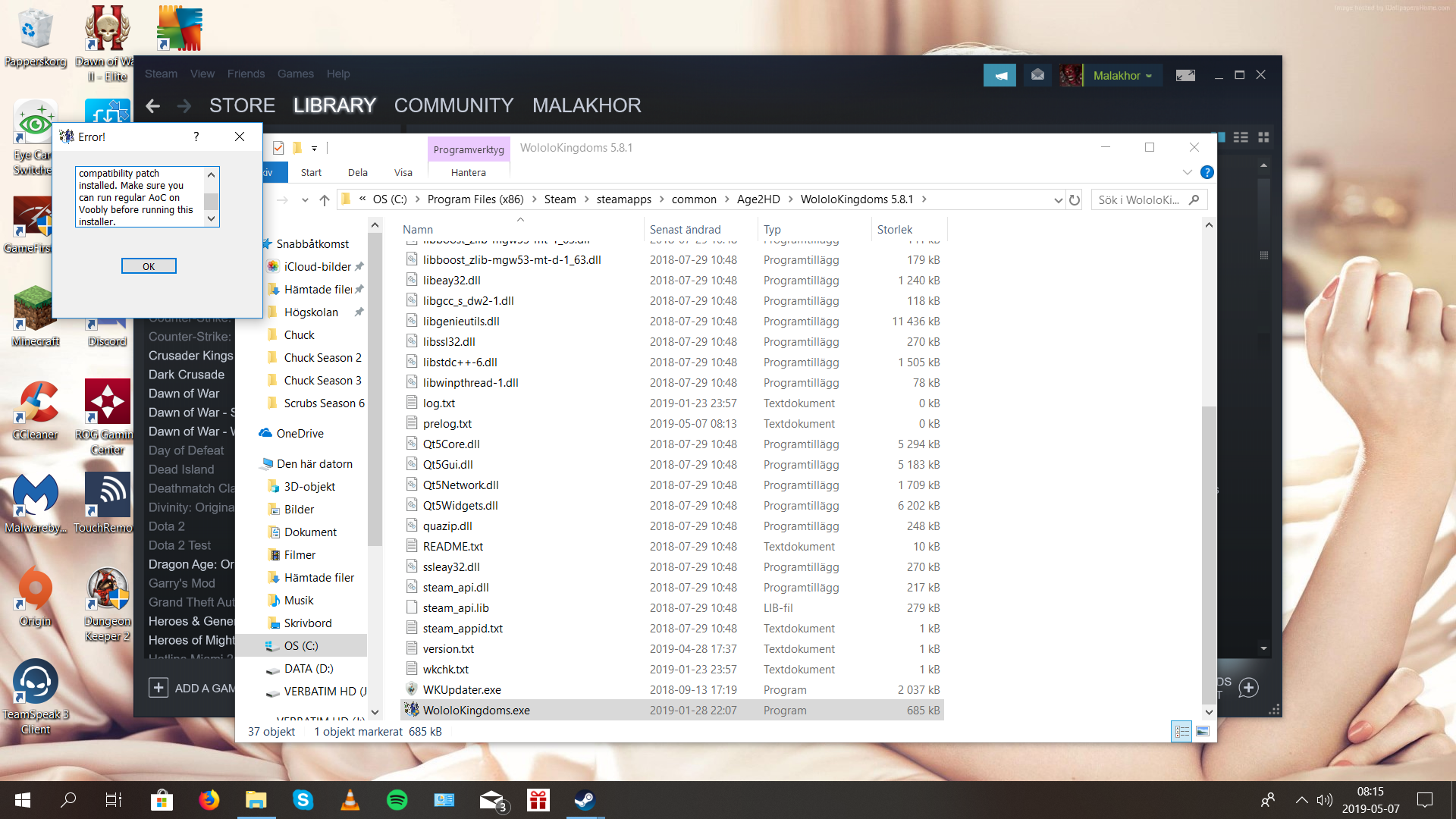Open Origin desktop shortcut
The height and width of the screenshot is (819, 1456).
(36, 597)
